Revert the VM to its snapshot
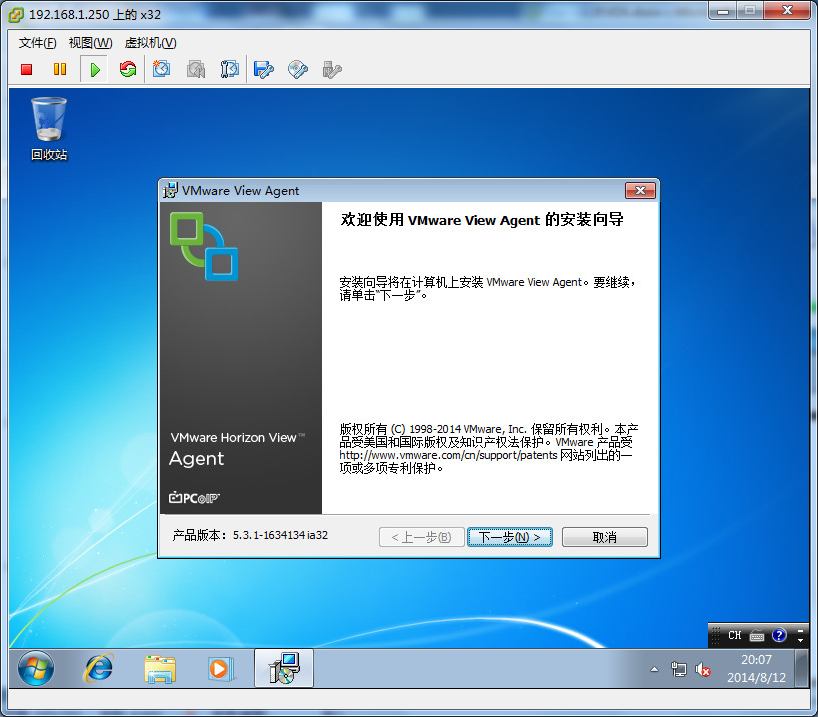 coord(196,69)
